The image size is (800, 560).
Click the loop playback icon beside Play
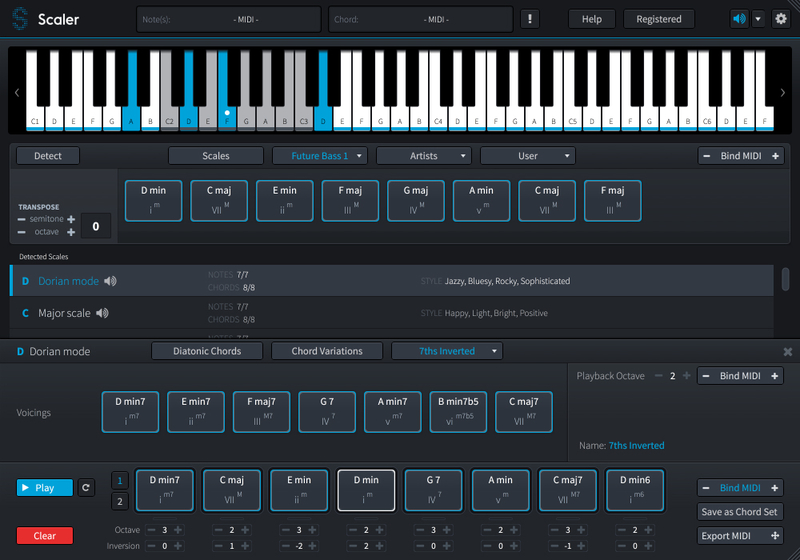(86, 488)
